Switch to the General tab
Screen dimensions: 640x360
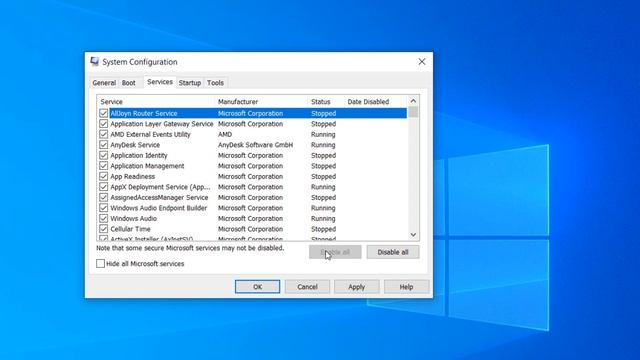tap(104, 82)
